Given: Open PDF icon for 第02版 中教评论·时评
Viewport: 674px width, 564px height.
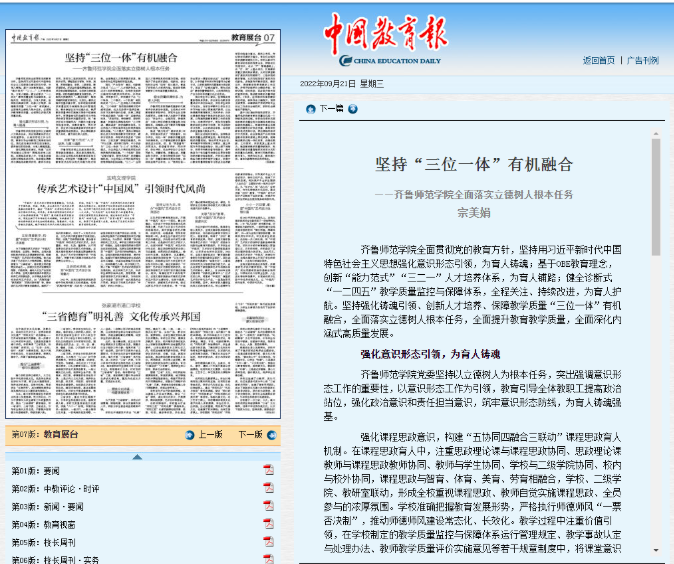Looking at the screenshot, I should 268,488.
